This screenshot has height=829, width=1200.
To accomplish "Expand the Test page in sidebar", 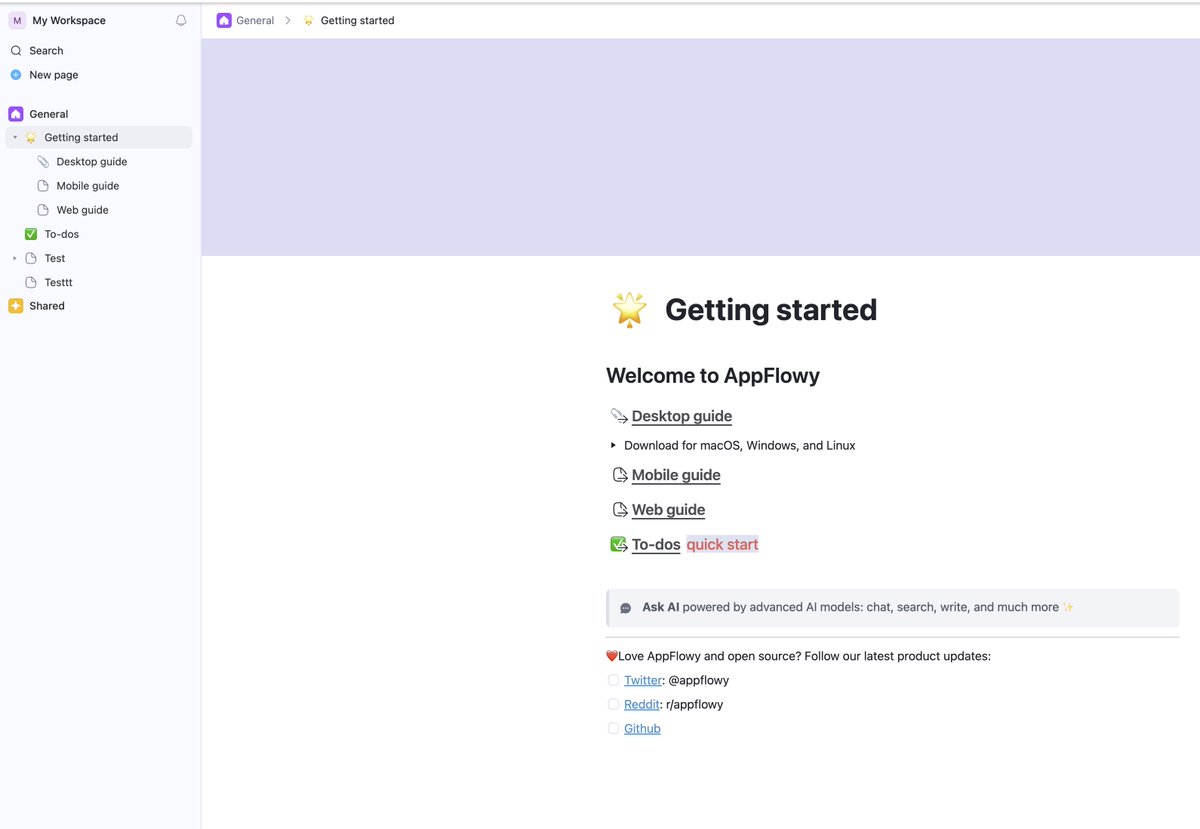I will coord(15,258).
